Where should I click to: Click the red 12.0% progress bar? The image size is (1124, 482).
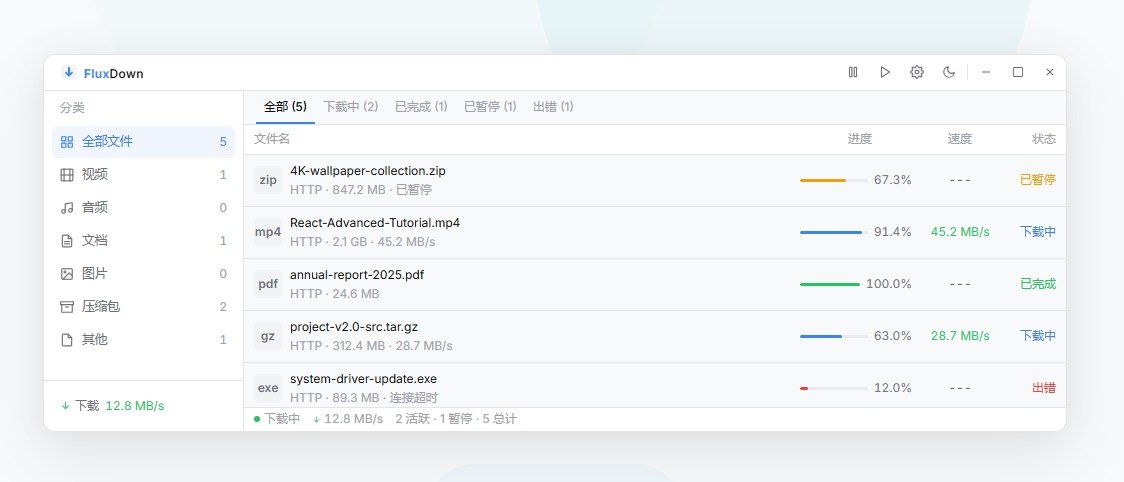834,388
